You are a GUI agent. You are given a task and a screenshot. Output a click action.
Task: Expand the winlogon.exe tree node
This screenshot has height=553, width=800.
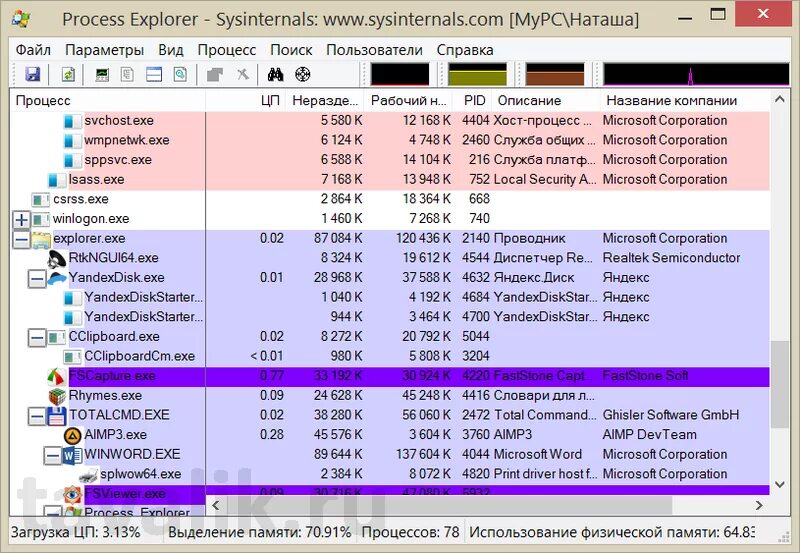click(x=21, y=219)
